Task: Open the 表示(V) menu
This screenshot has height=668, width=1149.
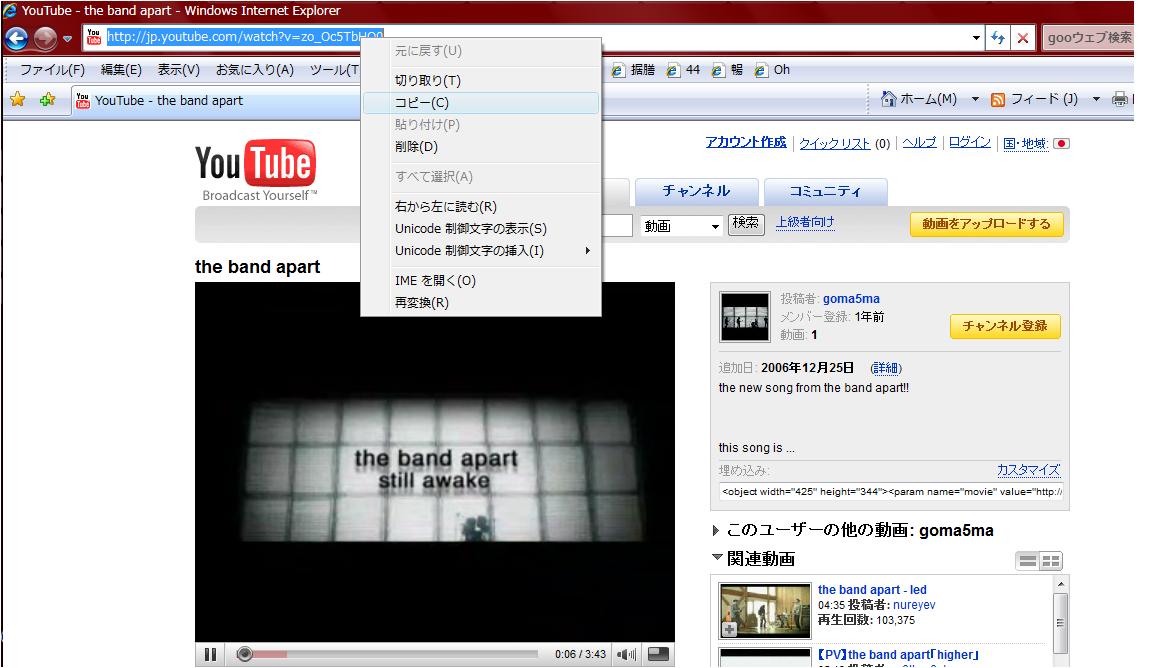Action: [179, 70]
